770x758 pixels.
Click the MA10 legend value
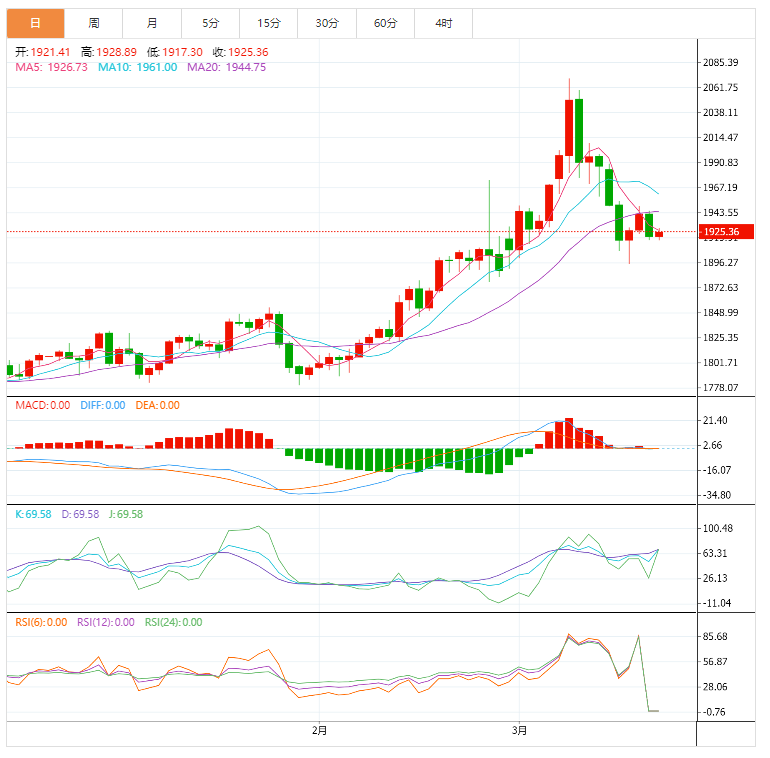tap(137, 67)
